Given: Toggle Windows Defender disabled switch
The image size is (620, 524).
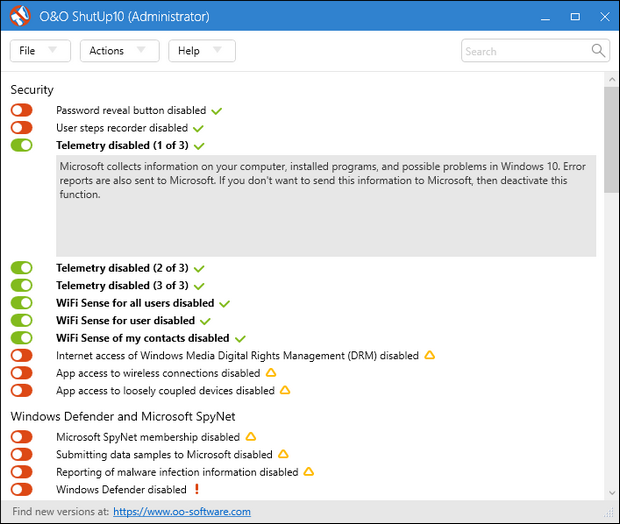Looking at the screenshot, I should 22,490.
